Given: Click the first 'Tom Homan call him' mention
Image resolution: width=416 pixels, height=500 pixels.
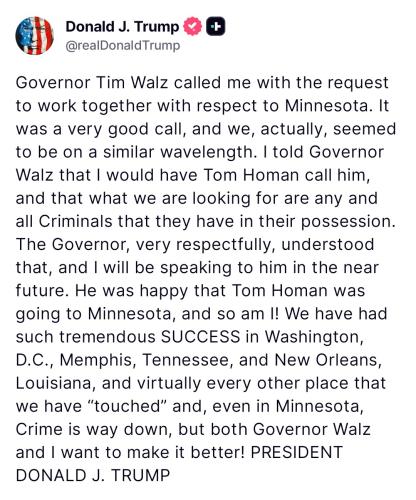Looking at the screenshot, I should 286,175.
